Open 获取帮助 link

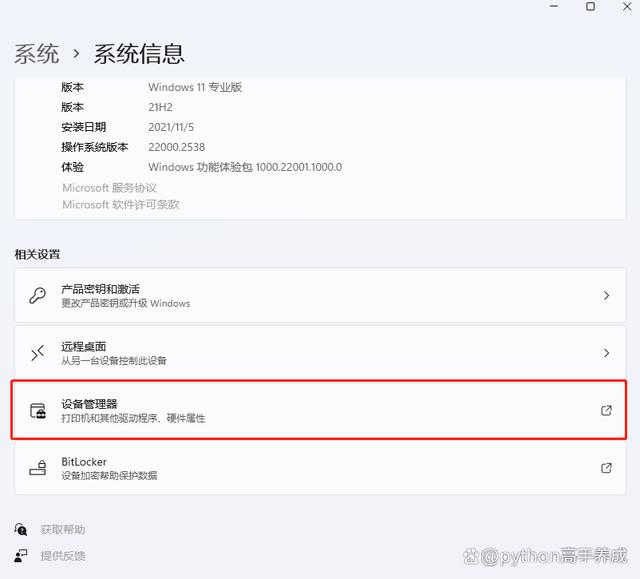pyautogui.click(x=62, y=530)
